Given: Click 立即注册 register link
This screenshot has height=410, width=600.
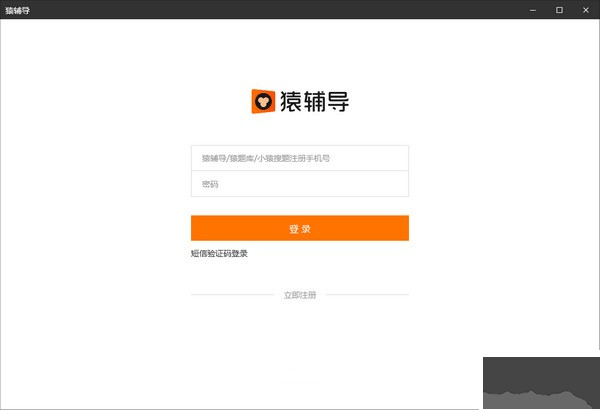Looking at the screenshot, I should tap(300, 295).
